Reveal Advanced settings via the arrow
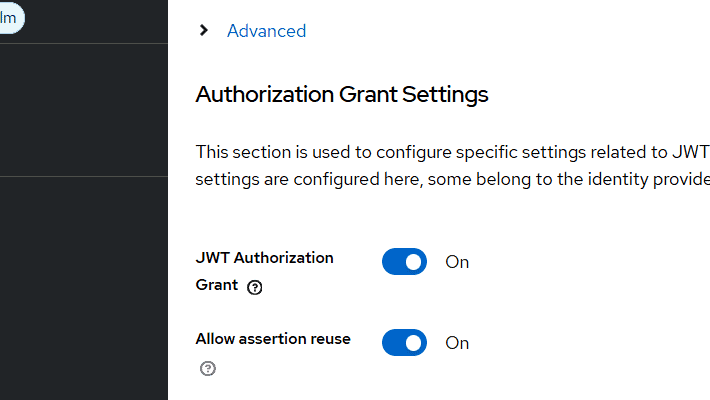 204,30
